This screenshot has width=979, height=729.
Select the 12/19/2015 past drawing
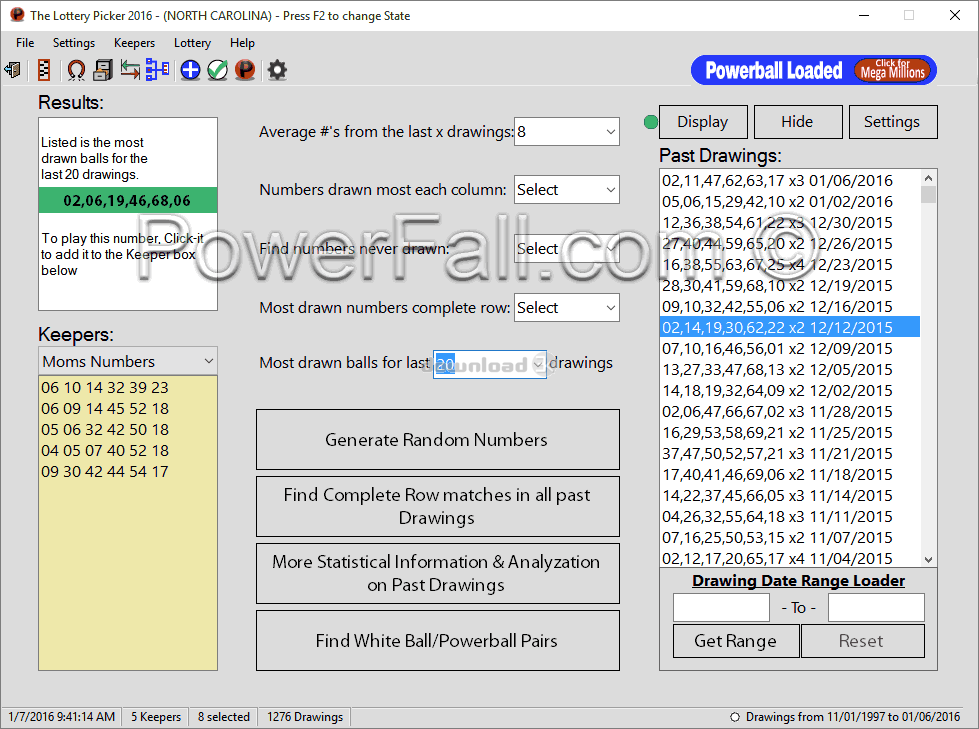[790, 285]
